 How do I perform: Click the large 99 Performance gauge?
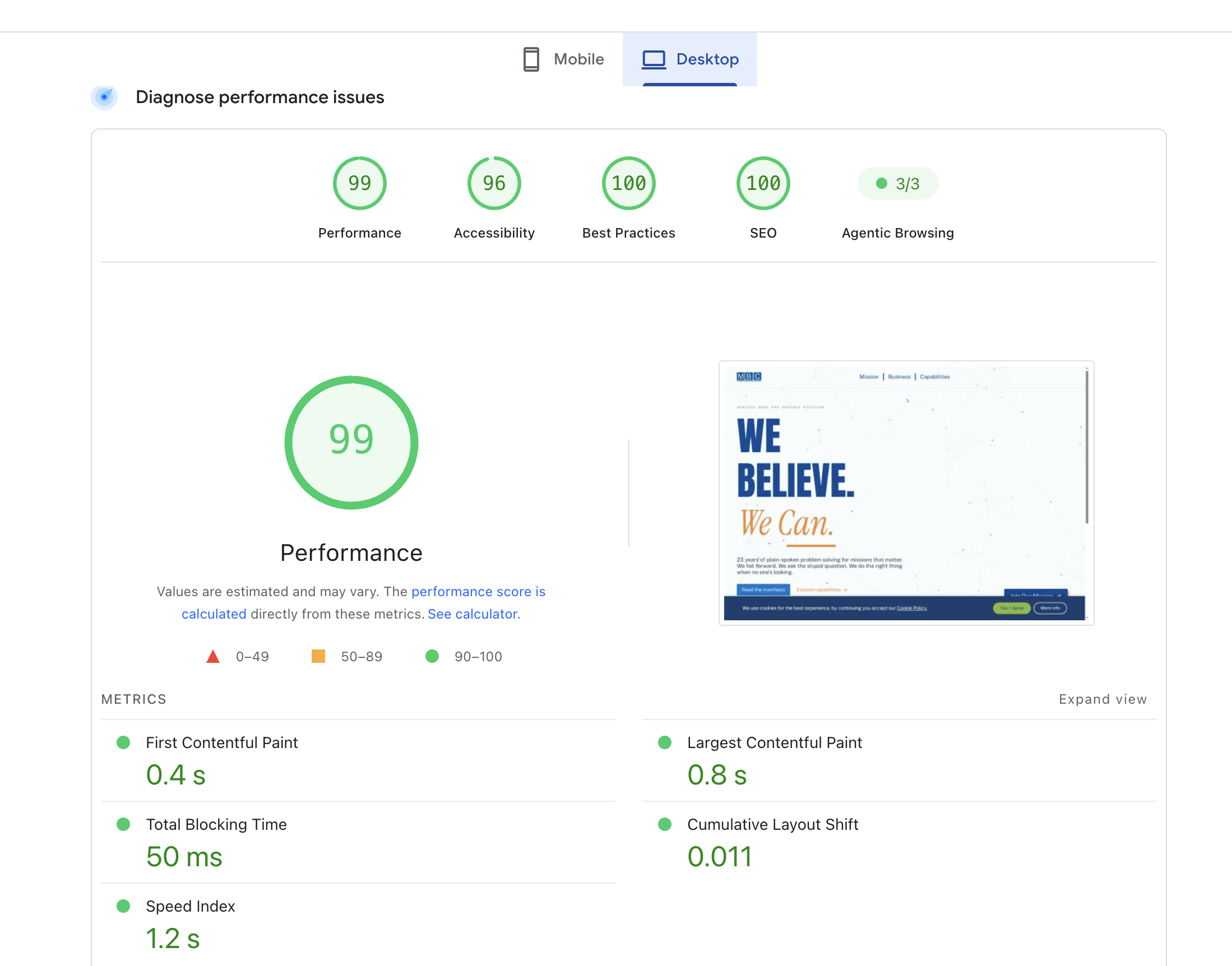351,442
